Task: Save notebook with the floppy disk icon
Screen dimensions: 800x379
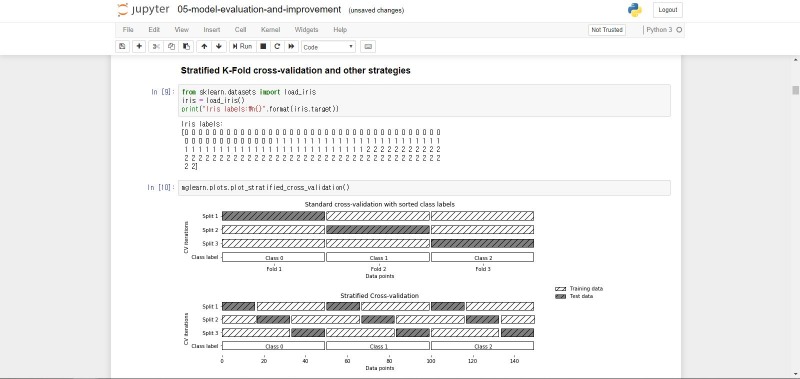Action: pyautogui.click(x=122, y=46)
